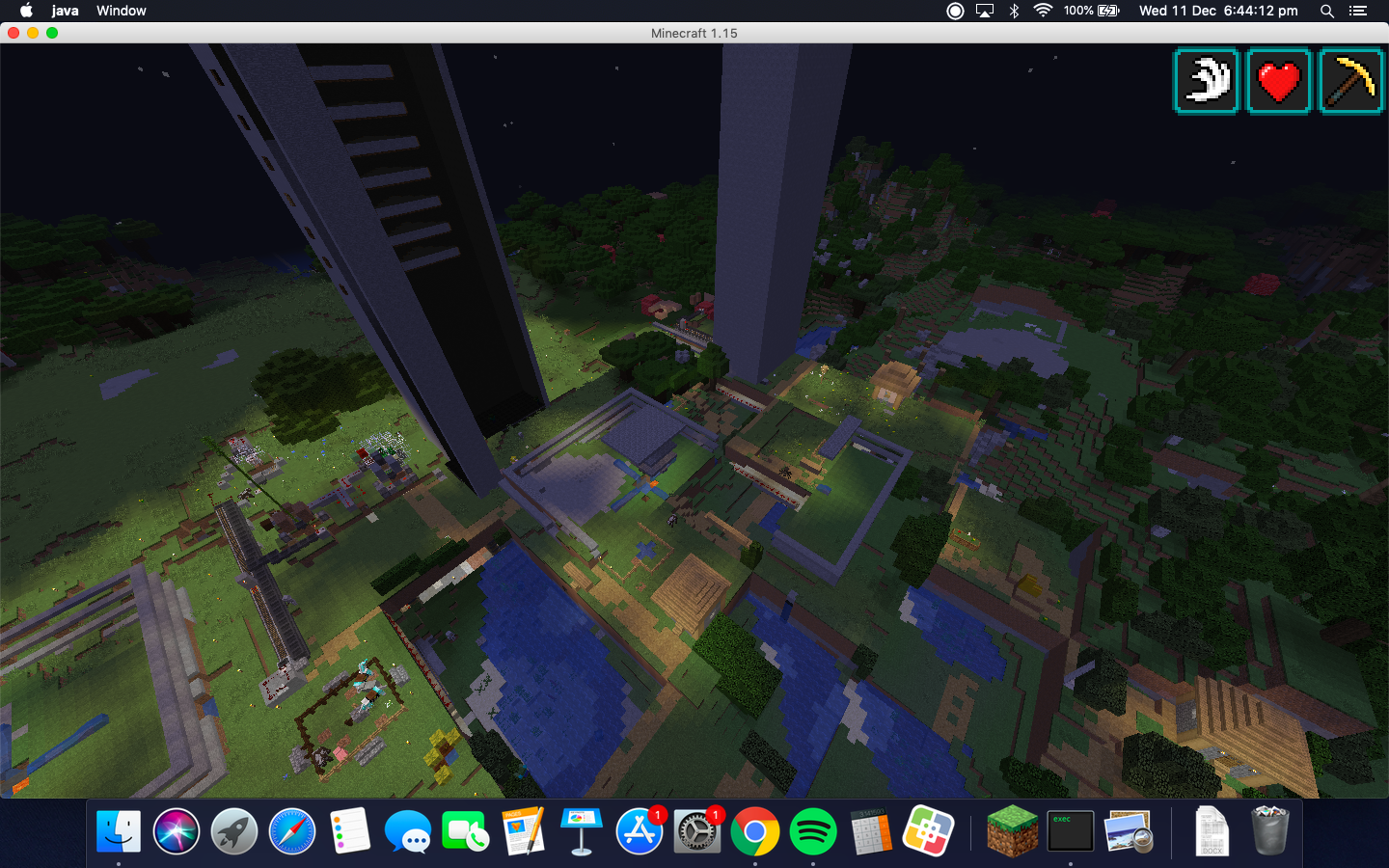
Task: Open the AirPlay display menu
Action: pos(985,11)
